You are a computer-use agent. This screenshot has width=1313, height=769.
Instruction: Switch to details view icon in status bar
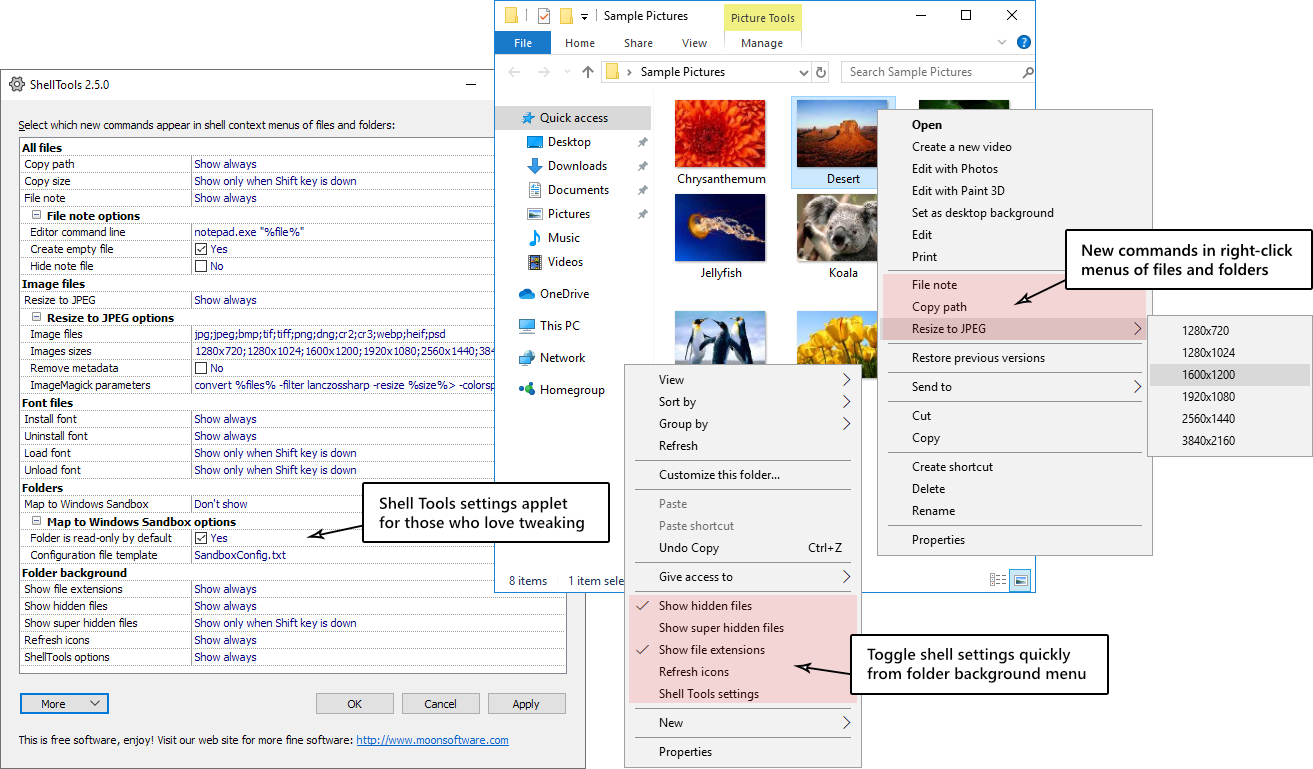click(x=997, y=580)
